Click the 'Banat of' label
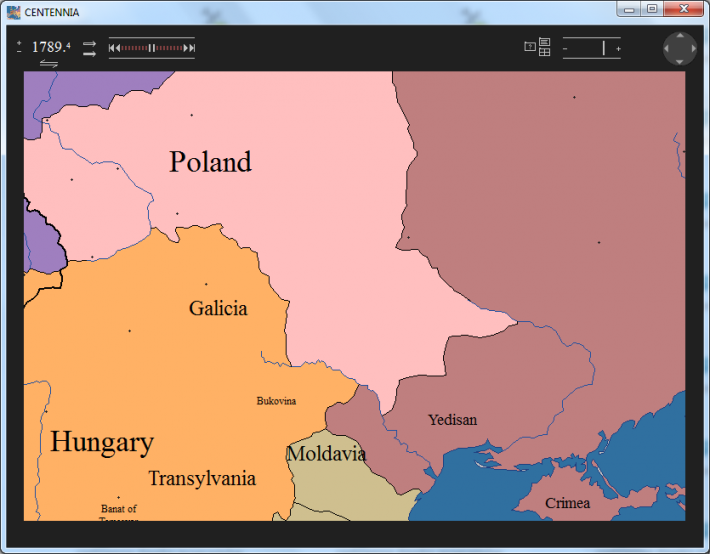The height and width of the screenshot is (554, 710). (x=119, y=509)
